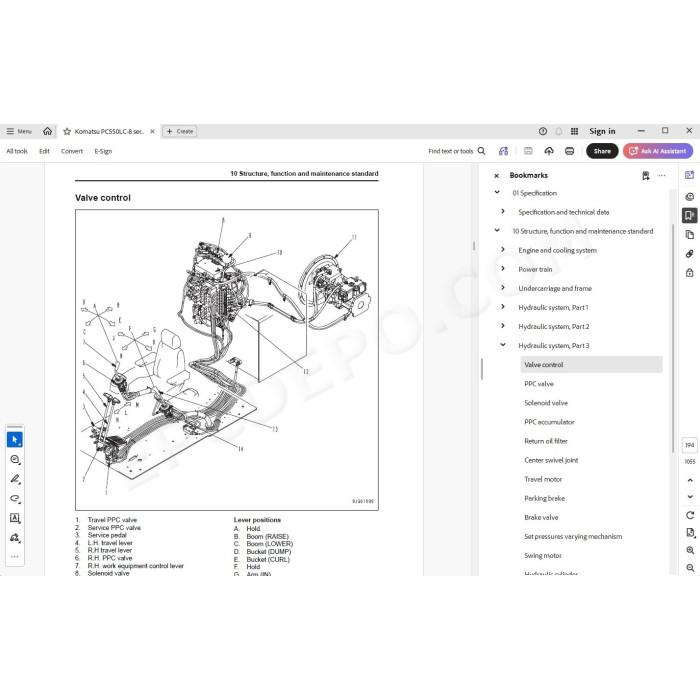Viewport: 700px width, 700px height.
Task: Open Bookmarks panel options menu
Action: point(662,175)
